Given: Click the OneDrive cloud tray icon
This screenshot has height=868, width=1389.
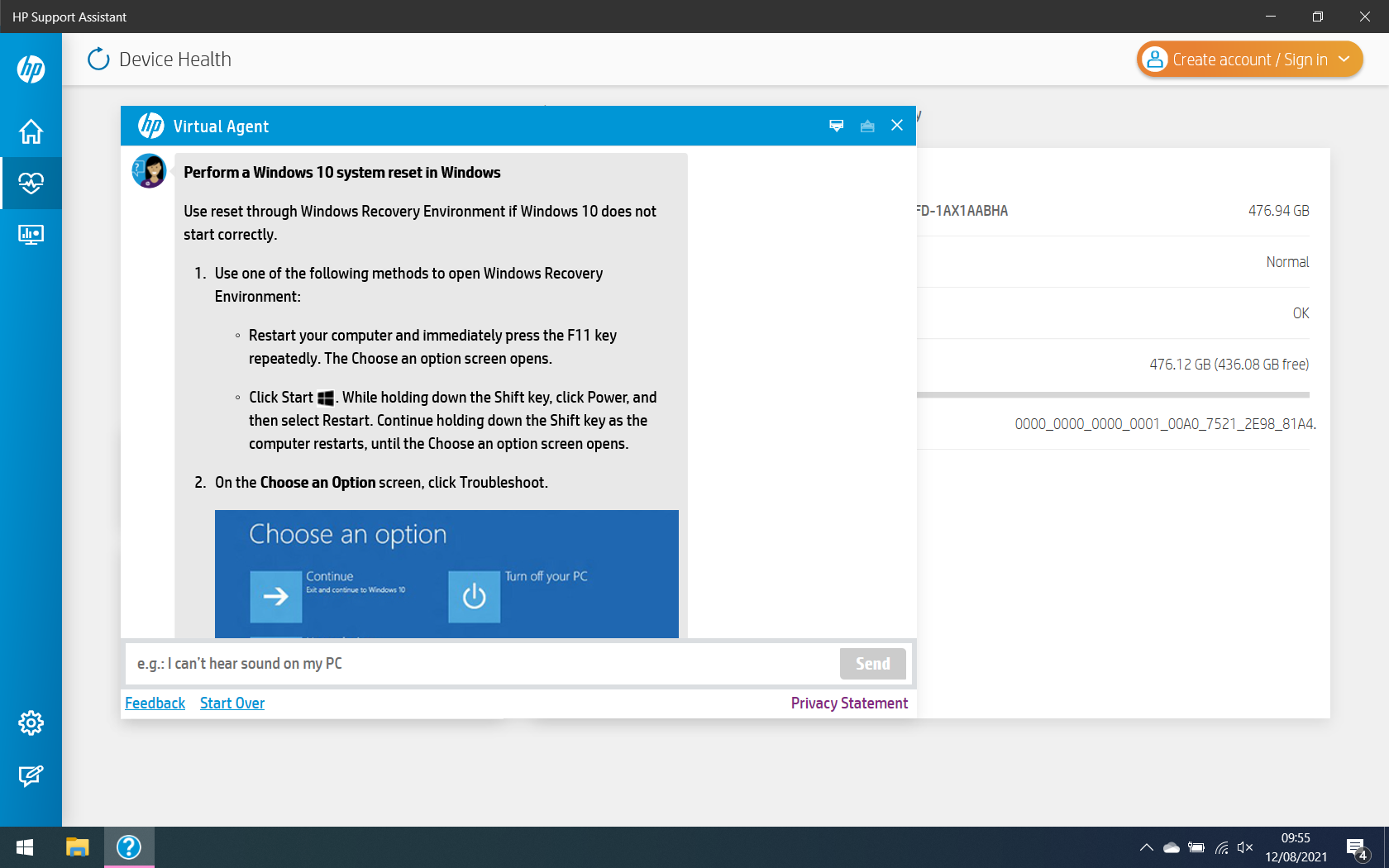Looking at the screenshot, I should tap(1172, 847).
